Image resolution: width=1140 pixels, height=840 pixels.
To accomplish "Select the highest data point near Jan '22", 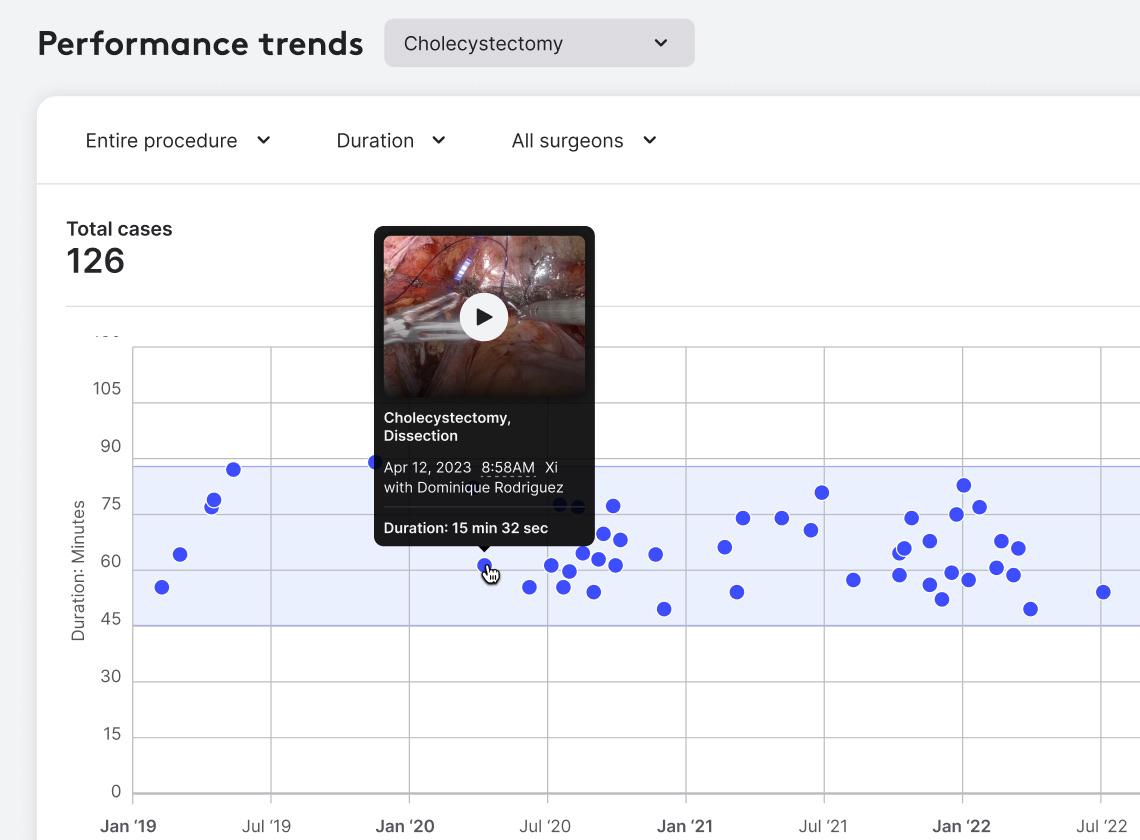I will [x=961, y=484].
